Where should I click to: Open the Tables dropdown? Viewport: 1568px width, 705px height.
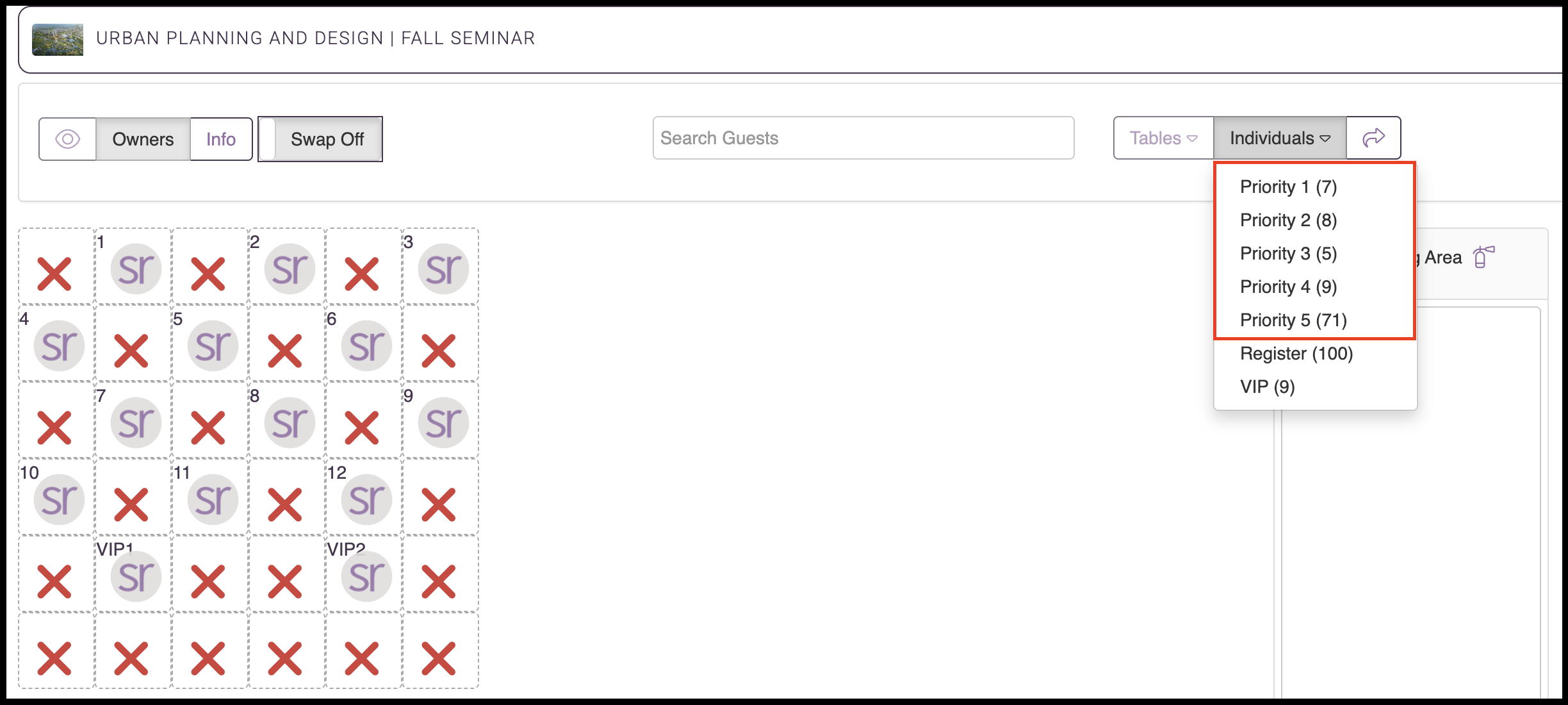pos(1163,138)
